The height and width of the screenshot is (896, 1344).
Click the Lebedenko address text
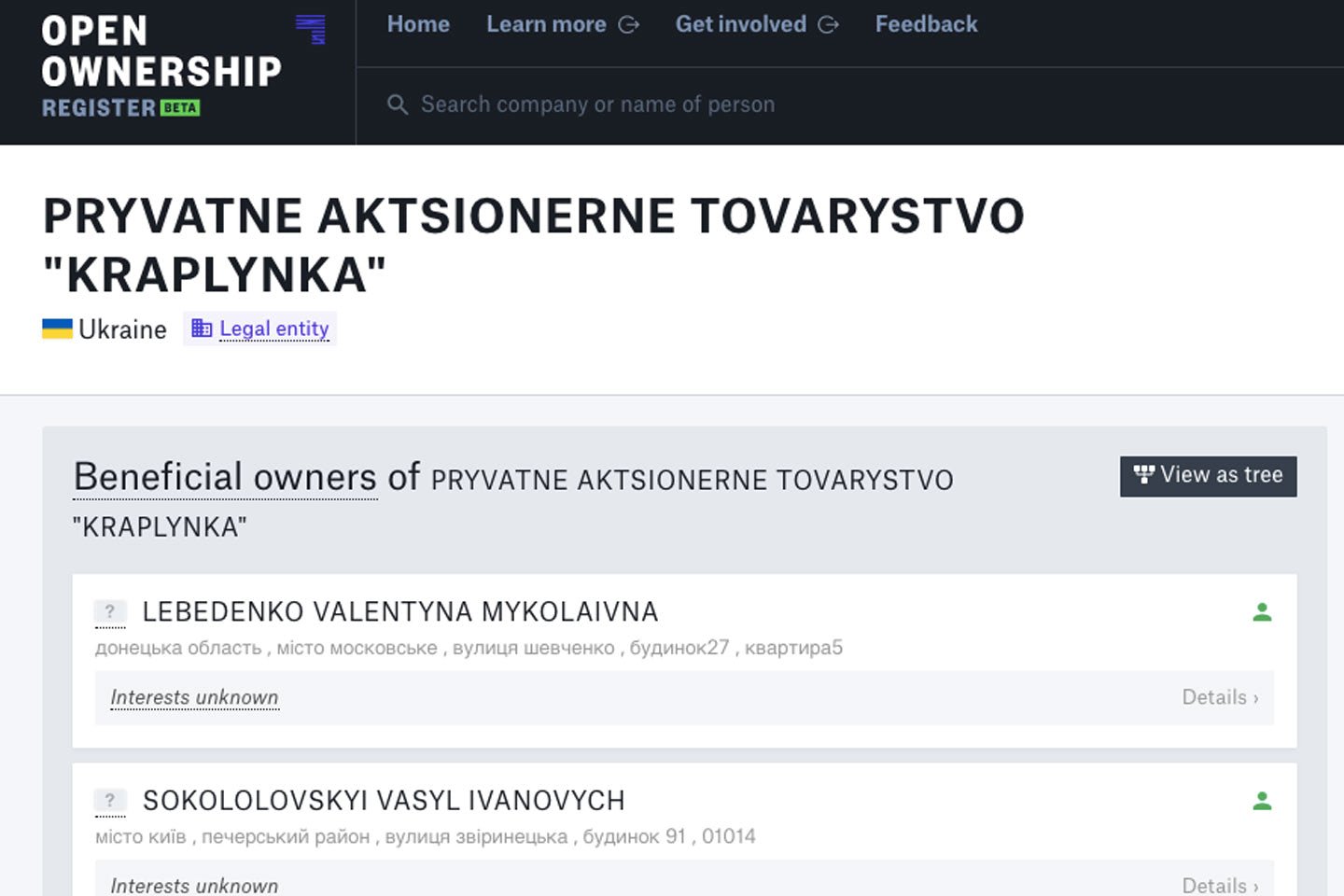(x=469, y=648)
